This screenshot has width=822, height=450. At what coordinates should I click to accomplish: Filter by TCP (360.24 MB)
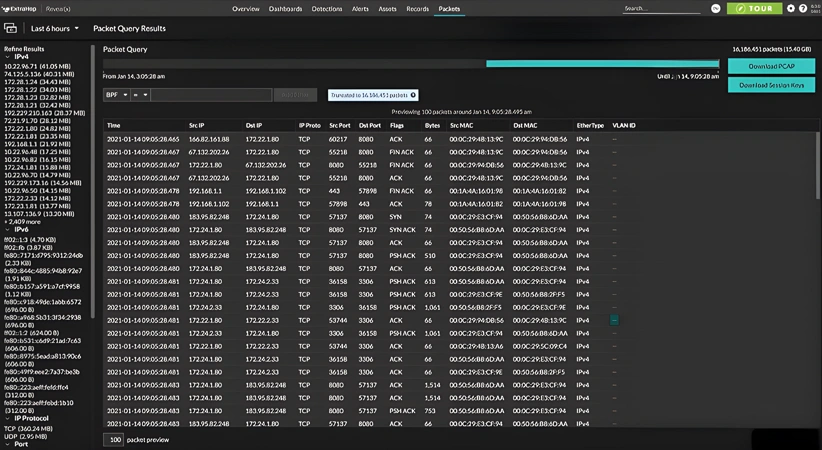28,429
